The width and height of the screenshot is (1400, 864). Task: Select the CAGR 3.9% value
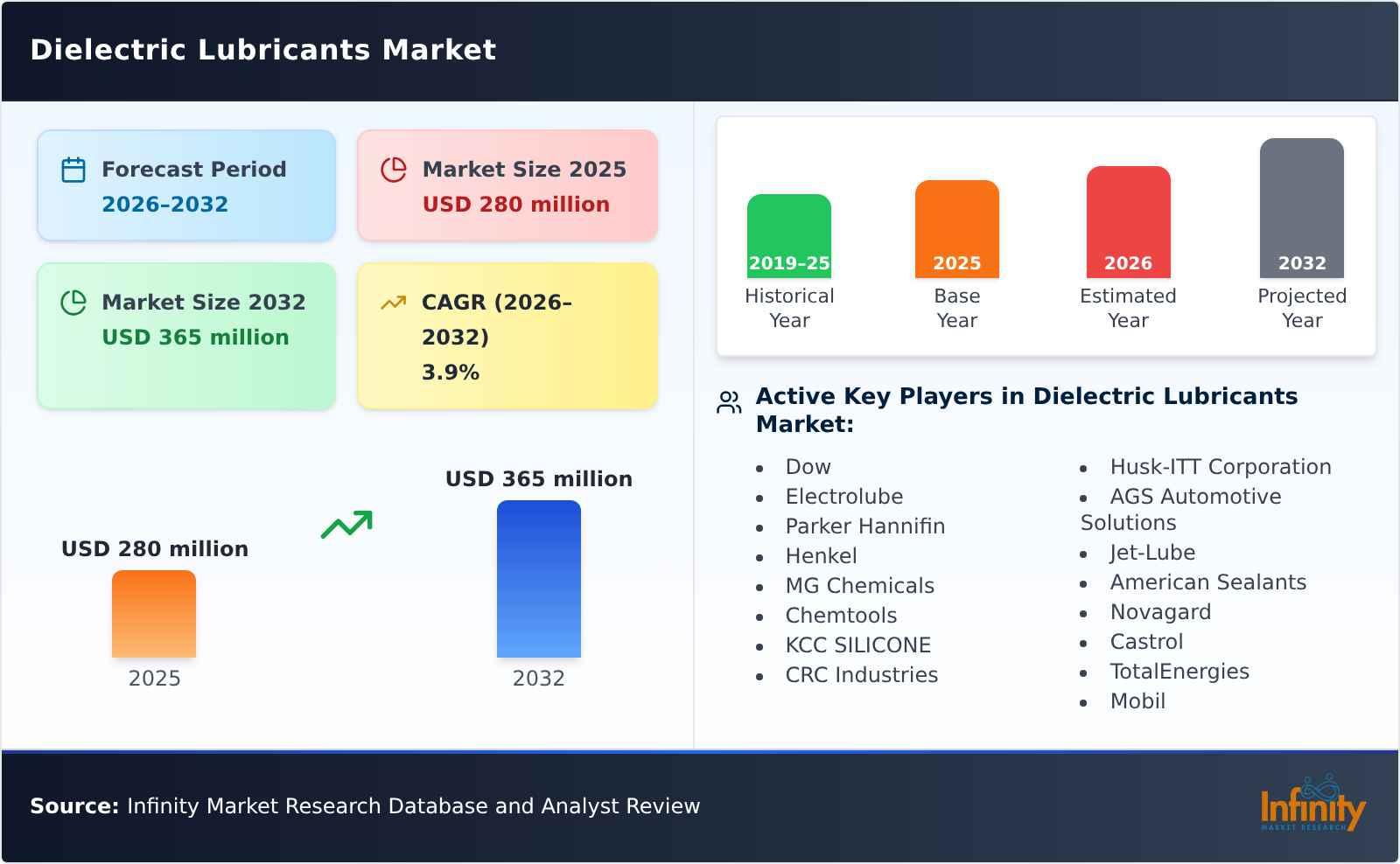(450, 371)
